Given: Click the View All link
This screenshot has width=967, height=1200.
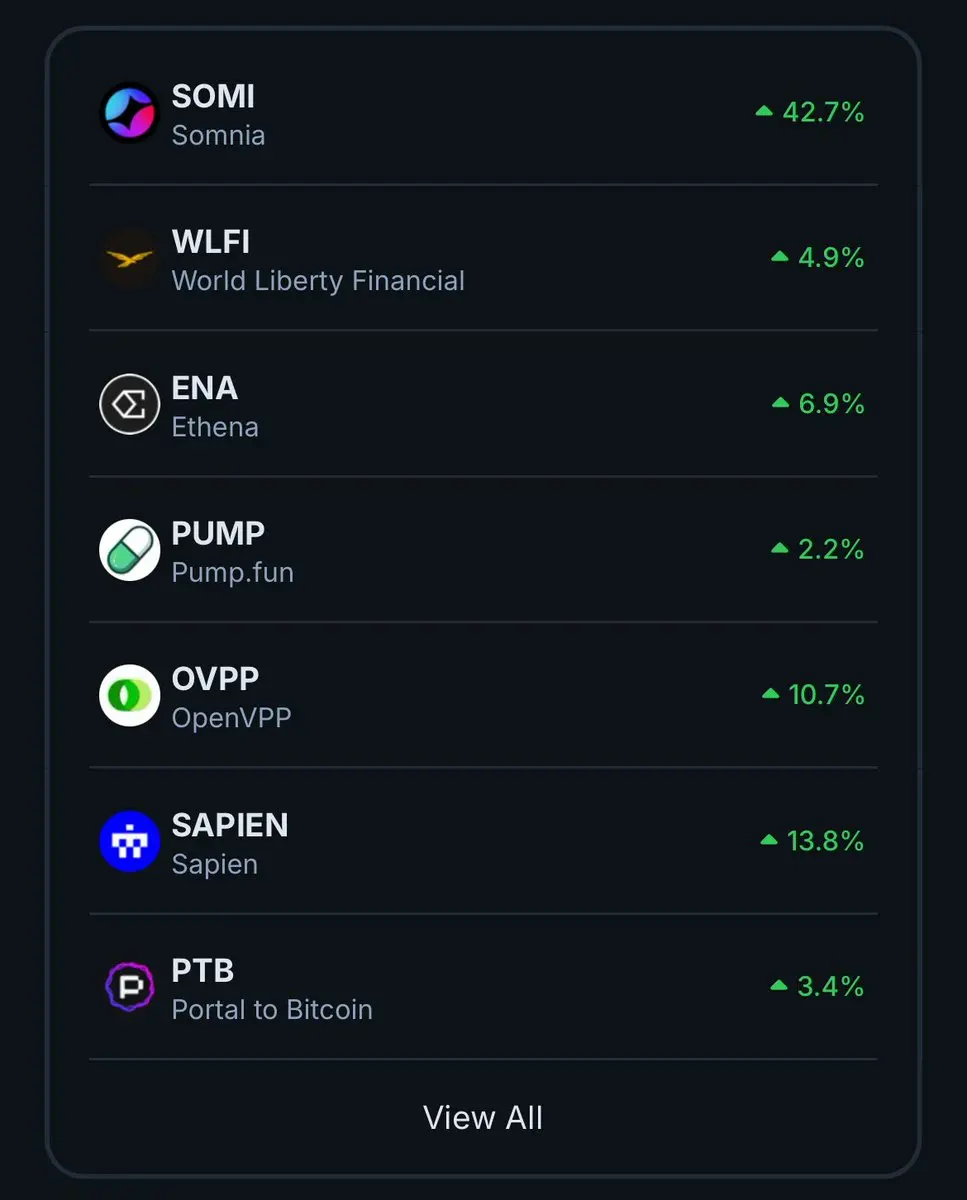Looking at the screenshot, I should click(x=483, y=1117).
